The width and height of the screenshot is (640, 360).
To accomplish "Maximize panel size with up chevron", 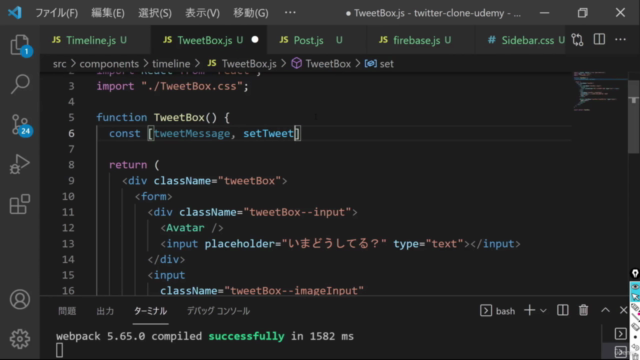I will 605,310.
